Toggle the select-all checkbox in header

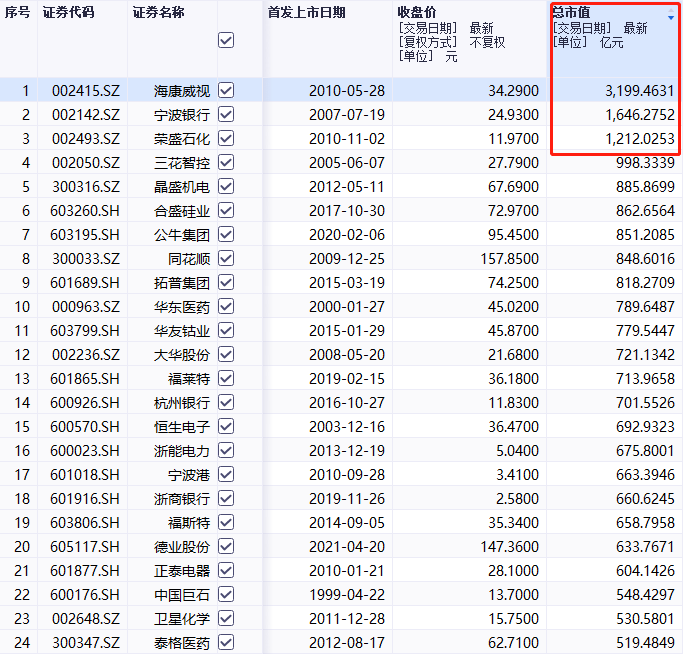pyautogui.click(x=226, y=41)
